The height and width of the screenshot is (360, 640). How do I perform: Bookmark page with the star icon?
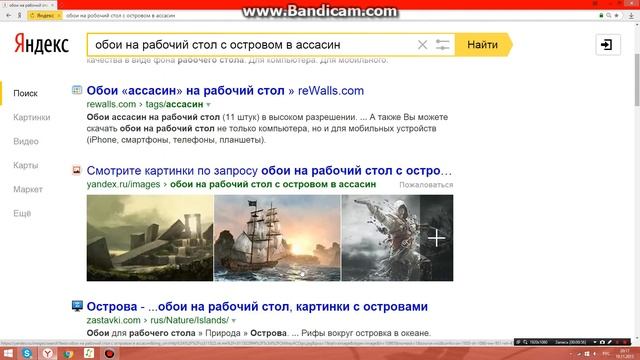point(616,15)
